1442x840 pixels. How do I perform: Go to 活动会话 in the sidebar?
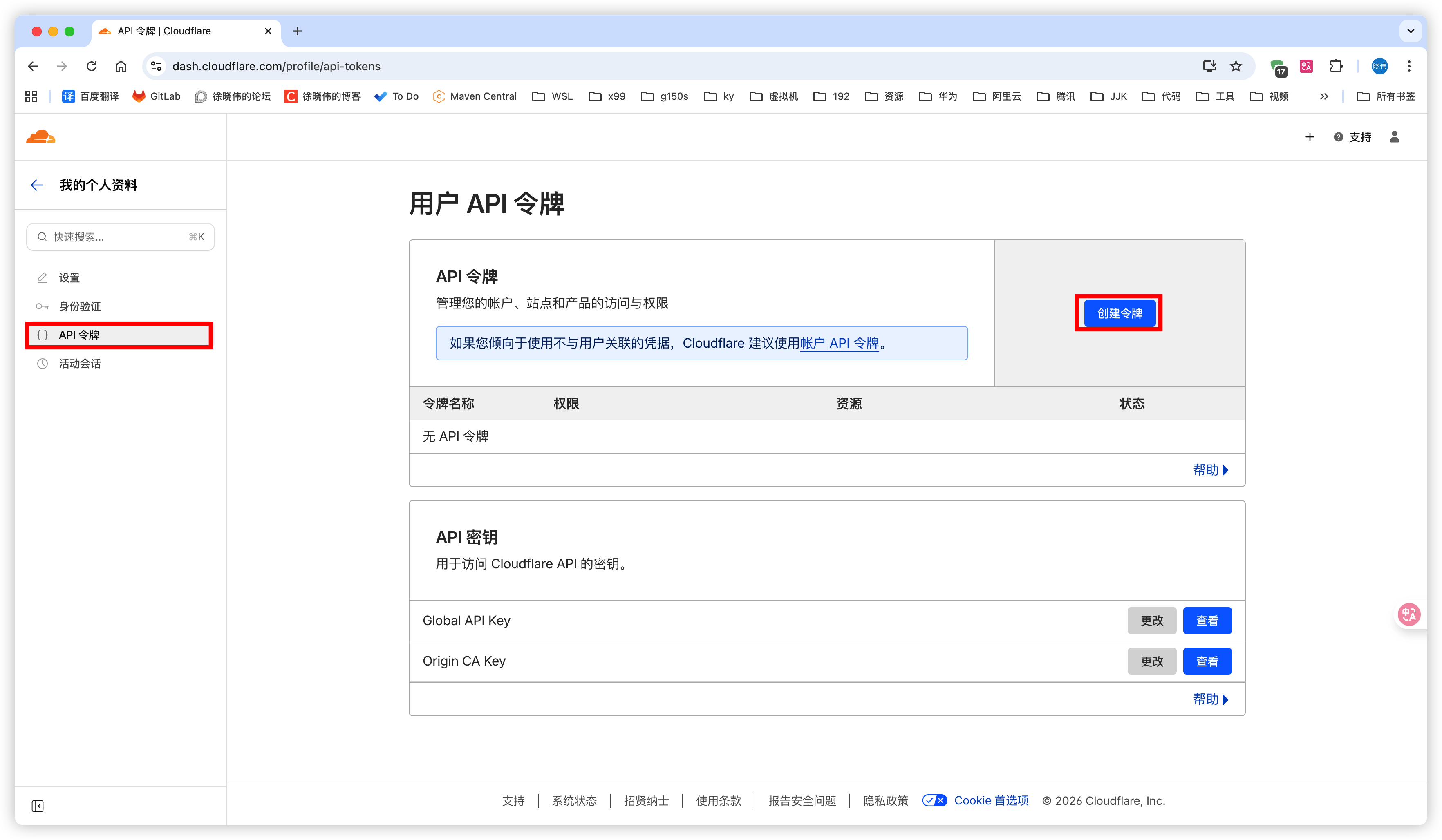(80, 364)
